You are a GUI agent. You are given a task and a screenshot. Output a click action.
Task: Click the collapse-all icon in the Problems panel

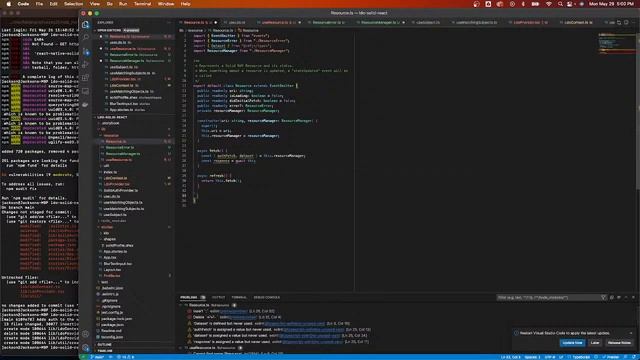click(611, 298)
